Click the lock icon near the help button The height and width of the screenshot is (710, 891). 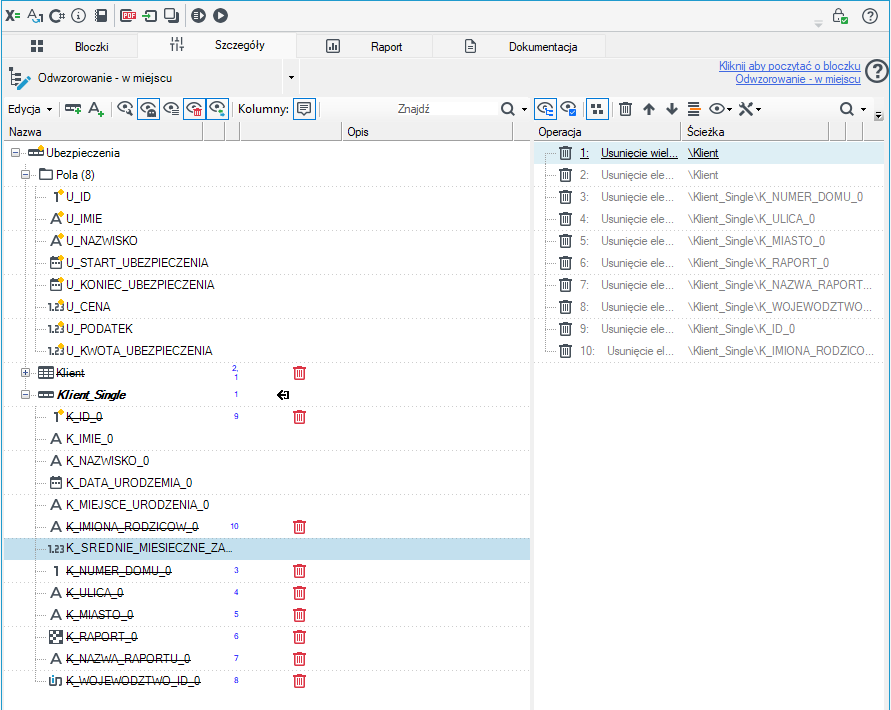(x=840, y=15)
